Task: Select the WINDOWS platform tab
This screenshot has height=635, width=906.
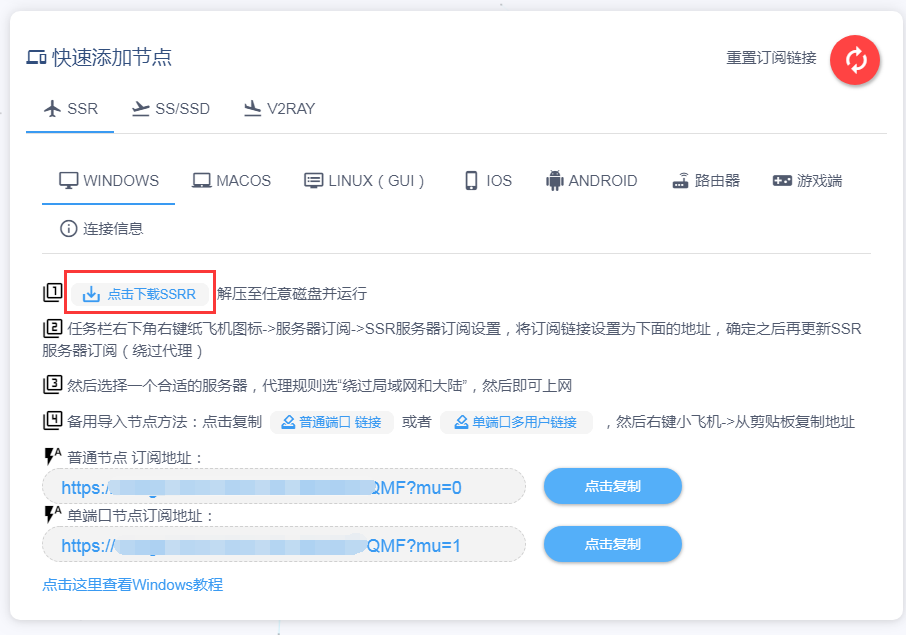Action: click(109, 181)
